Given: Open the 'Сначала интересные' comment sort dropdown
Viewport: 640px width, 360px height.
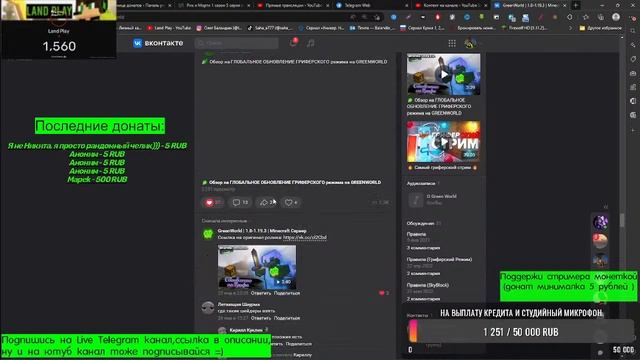Looking at the screenshot, I should [224, 221].
